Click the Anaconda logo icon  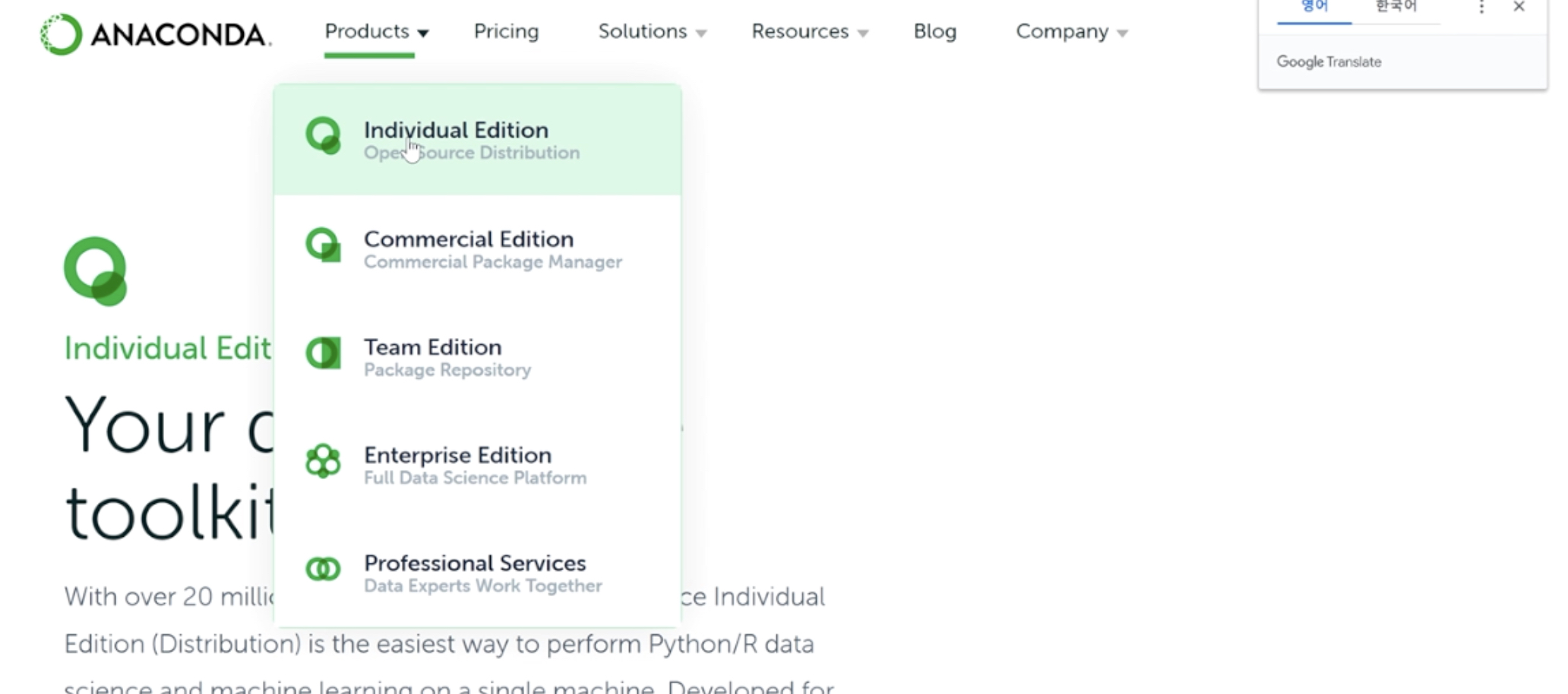click(x=61, y=34)
